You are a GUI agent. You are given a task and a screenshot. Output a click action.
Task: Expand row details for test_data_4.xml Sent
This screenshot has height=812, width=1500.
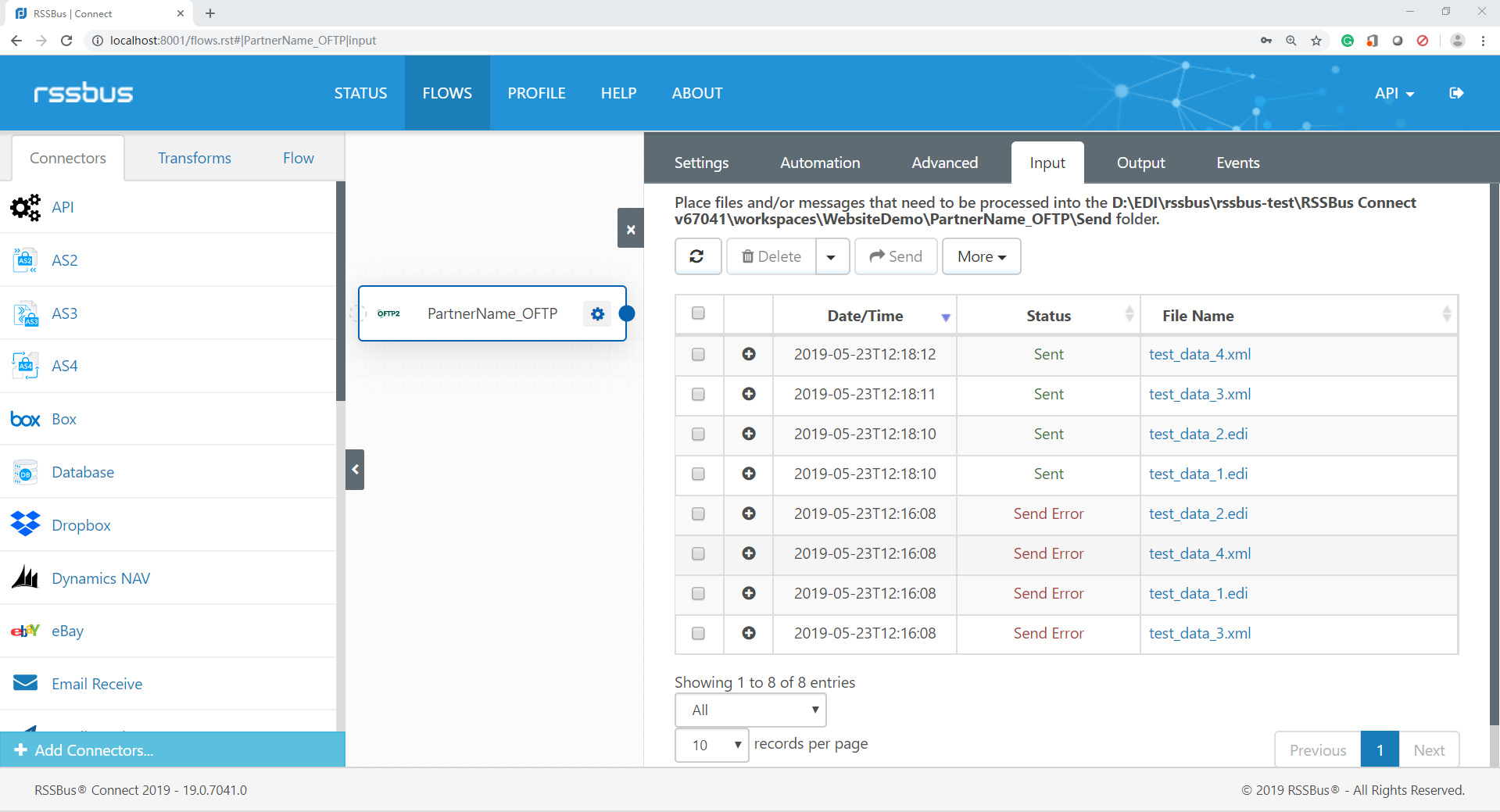coord(749,354)
